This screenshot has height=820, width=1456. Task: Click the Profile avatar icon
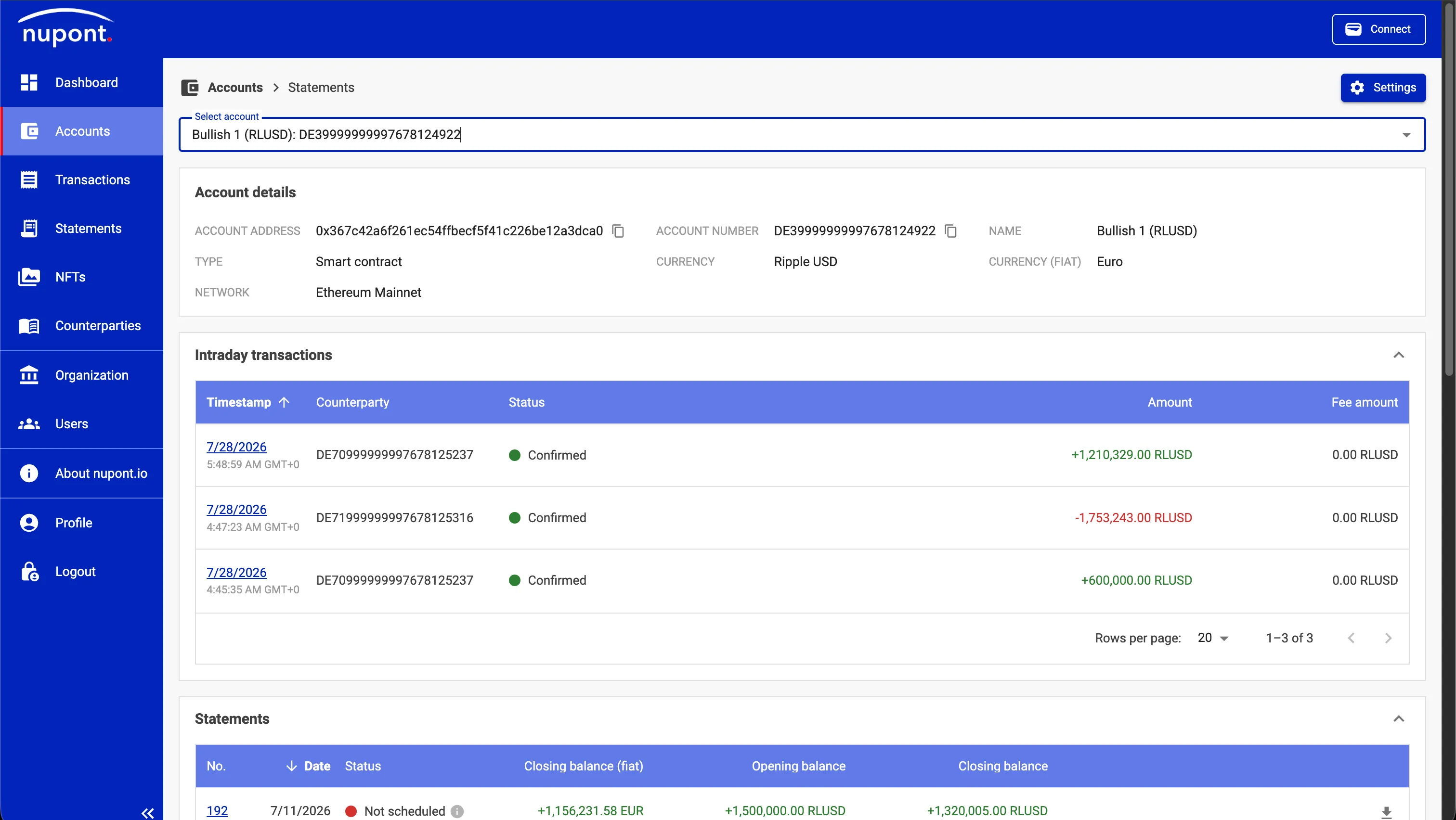[29, 523]
